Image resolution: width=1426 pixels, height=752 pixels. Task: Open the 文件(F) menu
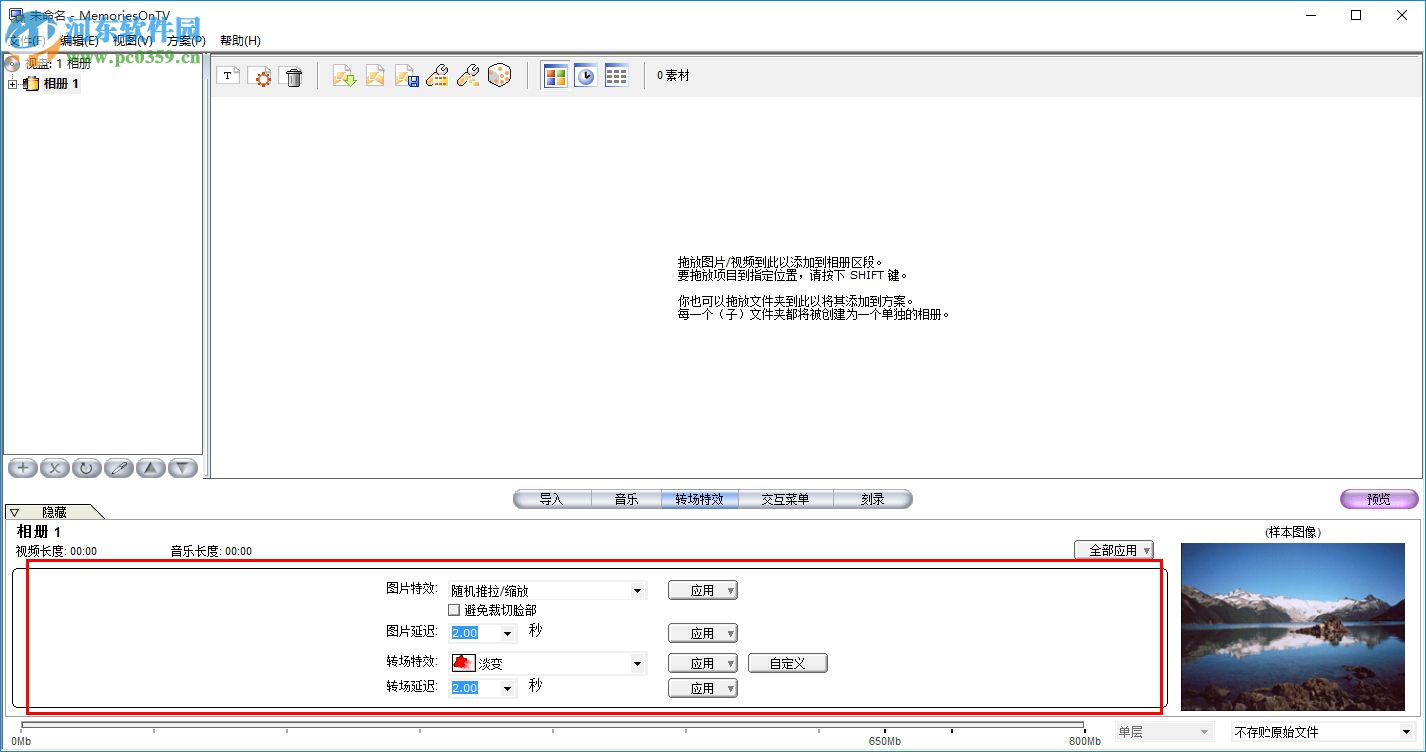26,41
